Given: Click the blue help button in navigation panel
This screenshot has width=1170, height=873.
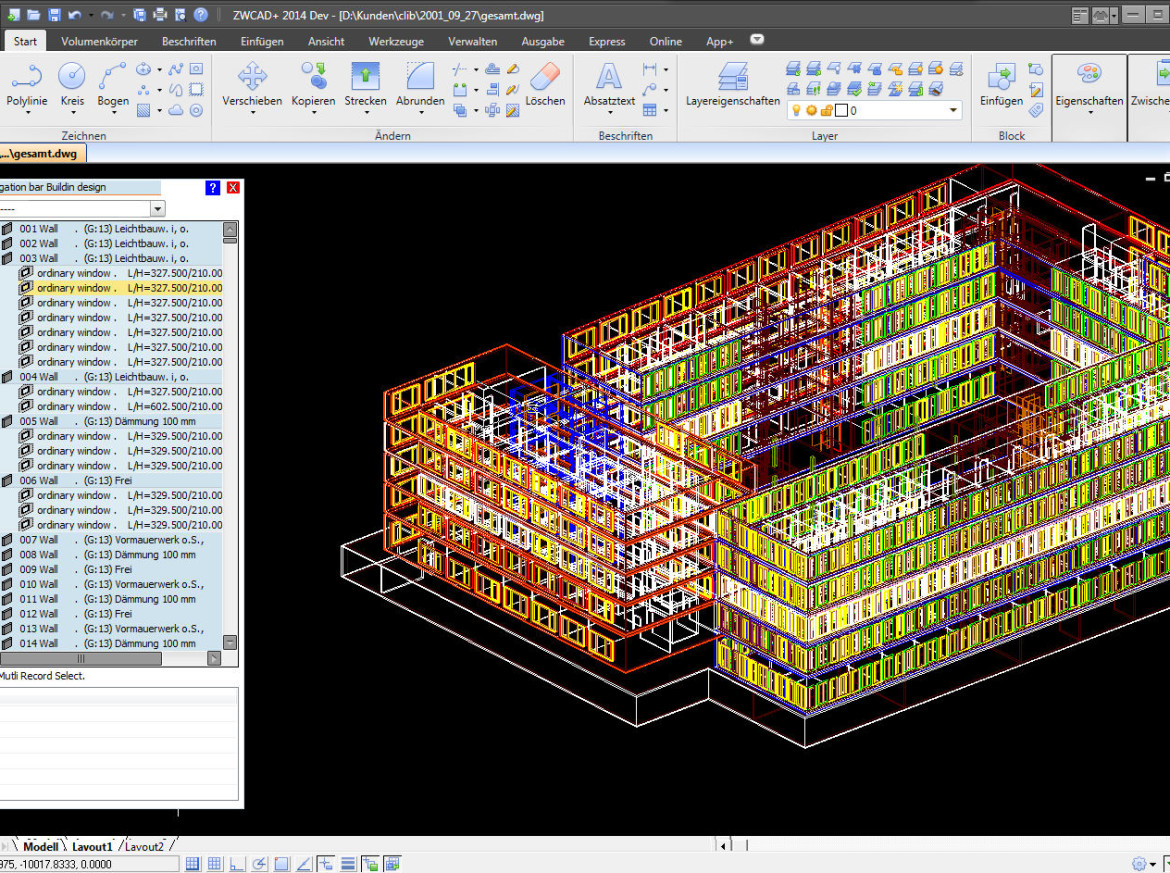Looking at the screenshot, I should tap(212, 187).
